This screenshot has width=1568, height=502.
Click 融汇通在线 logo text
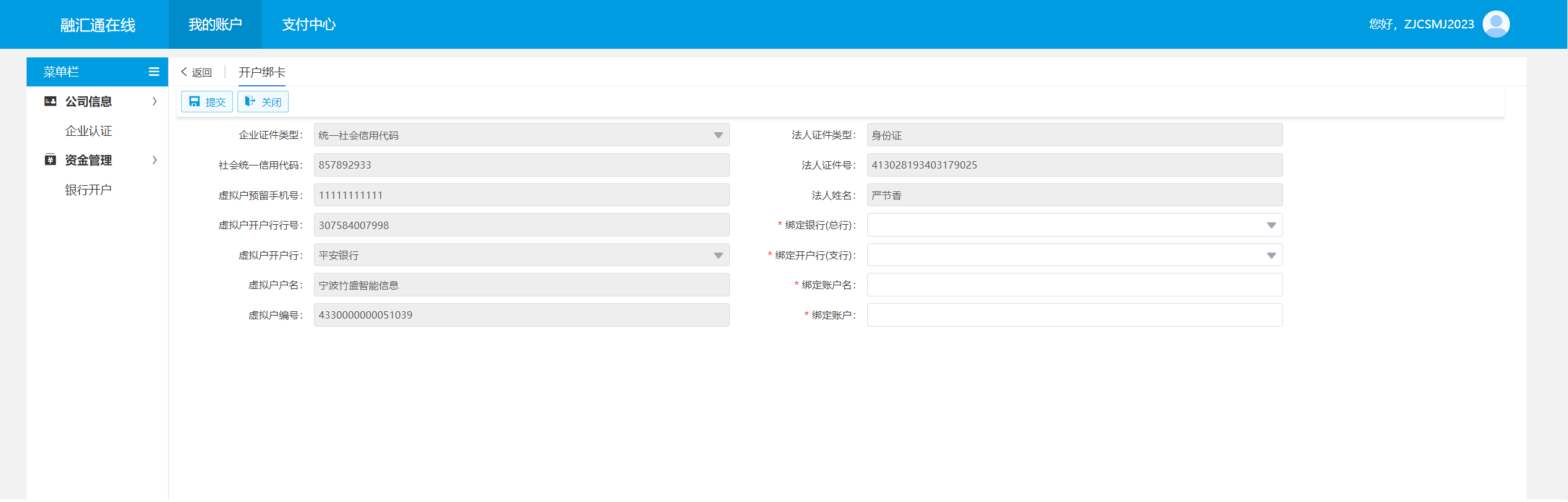click(x=98, y=25)
